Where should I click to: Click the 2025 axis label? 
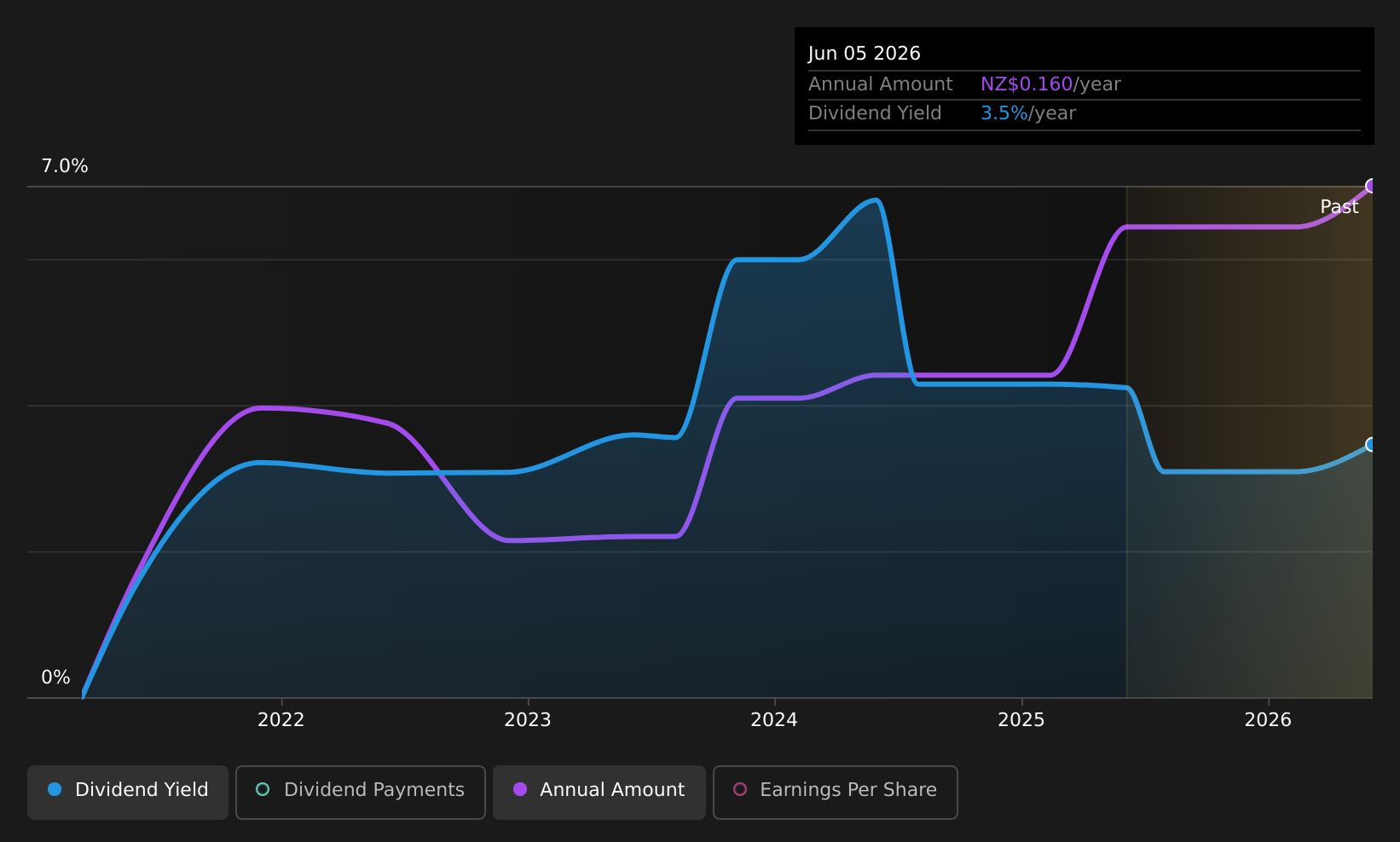click(1021, 720)
